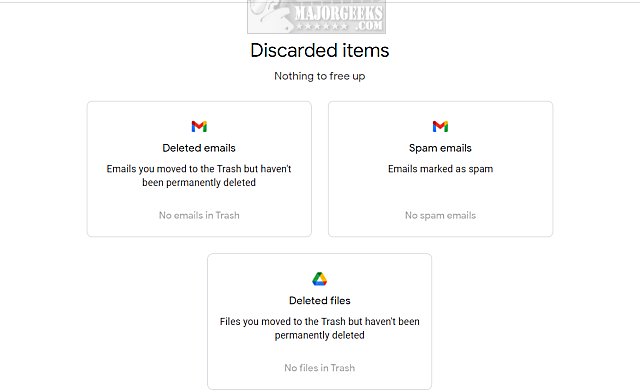Click the 'Nothing to free up' subtitle
The height and width of the screenshot is (392, 640).
coord(320,76)
